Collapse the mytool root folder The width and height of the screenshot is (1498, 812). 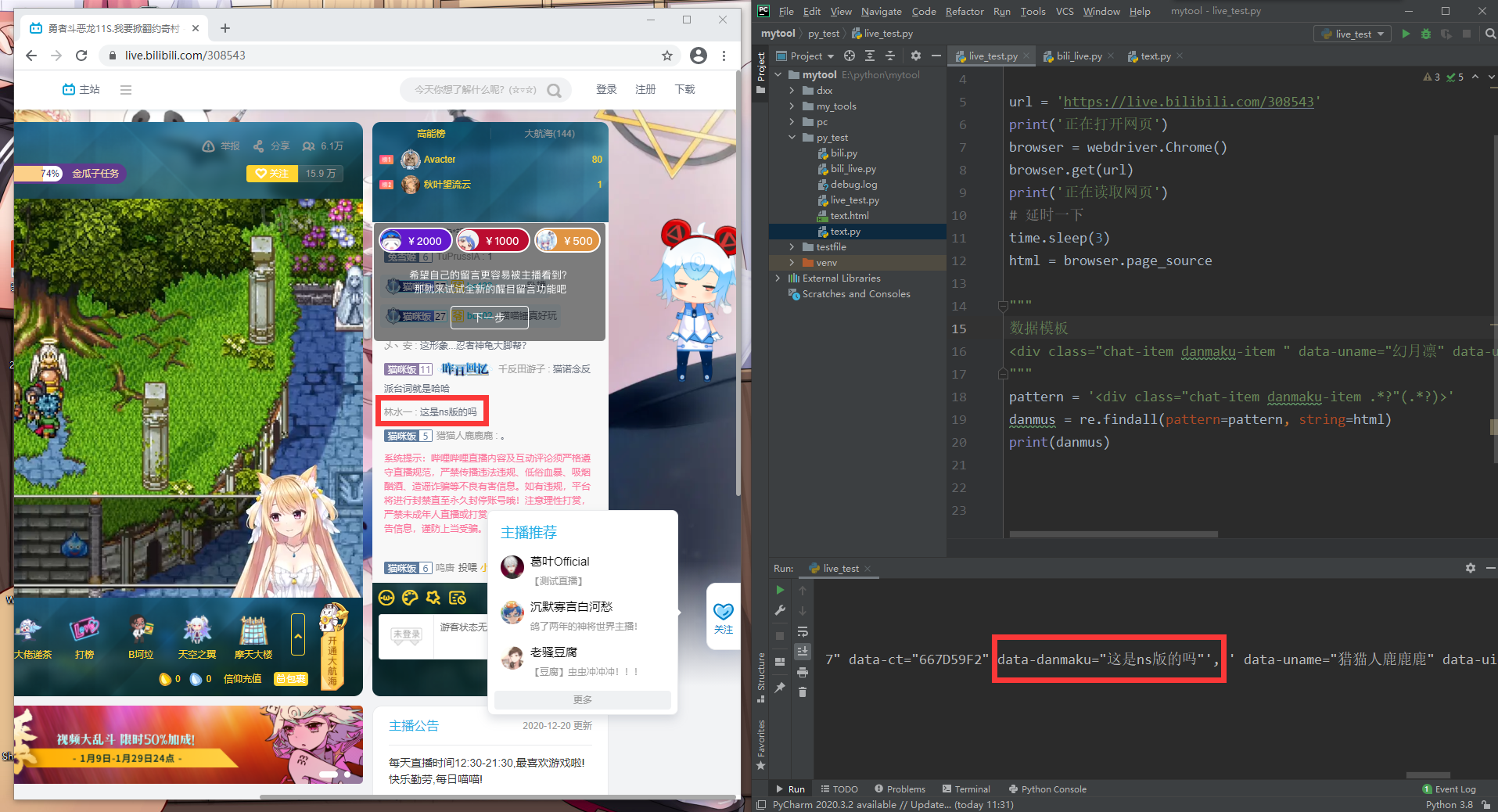778,75
